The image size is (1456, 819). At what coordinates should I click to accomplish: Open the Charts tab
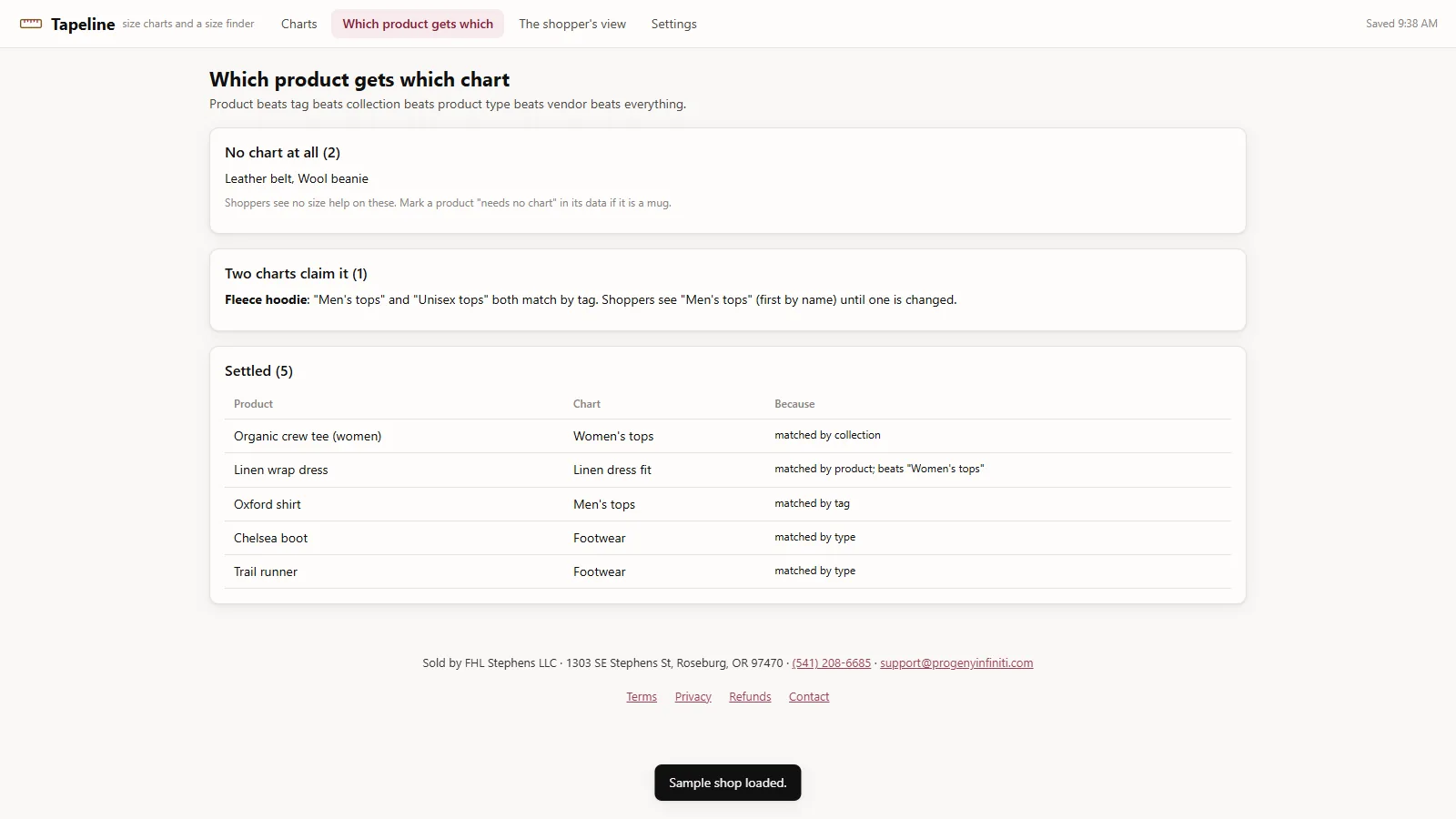(x=299, y=24)
